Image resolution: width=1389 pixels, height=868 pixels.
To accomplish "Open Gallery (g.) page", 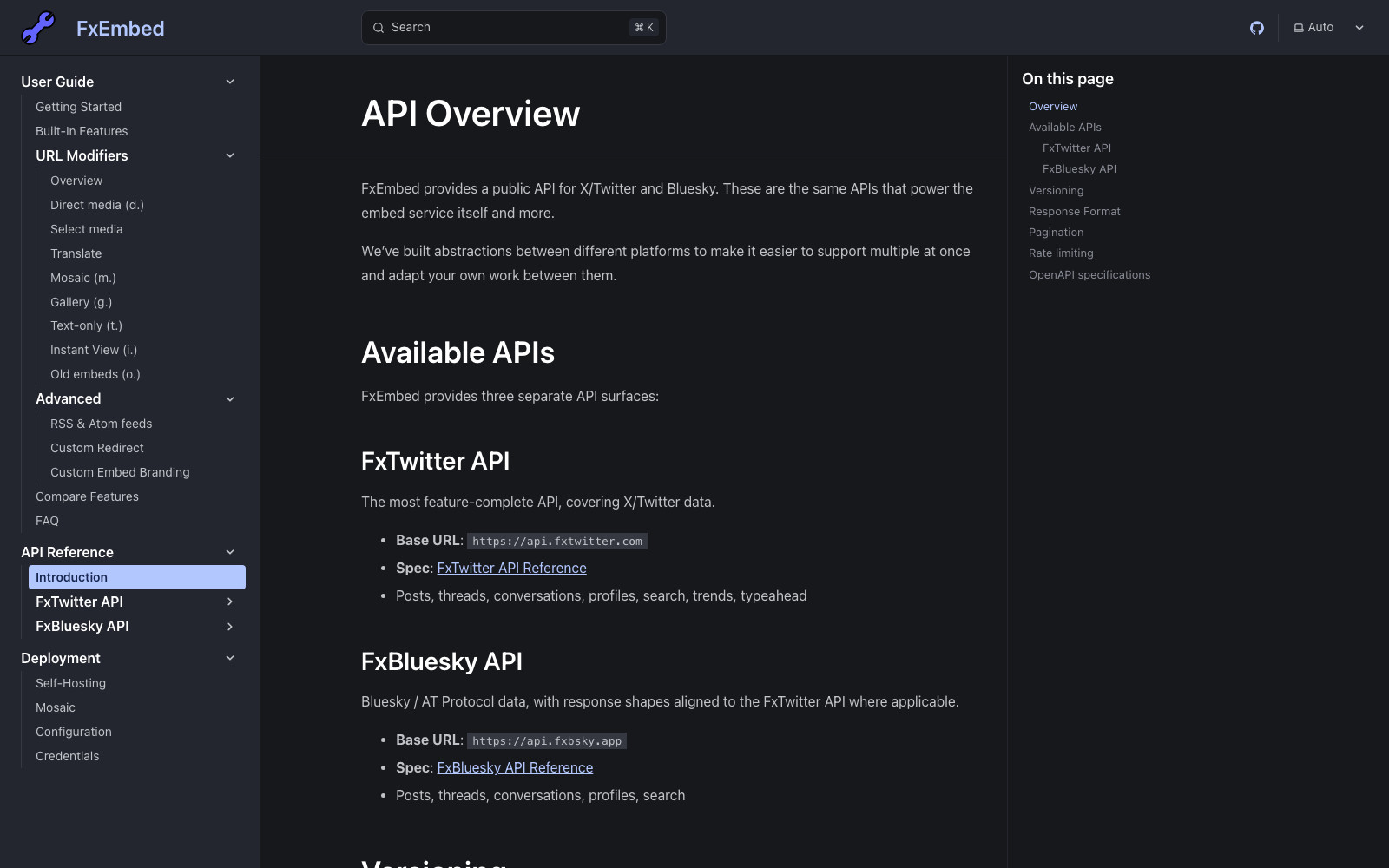I will (x=82, y=302).
